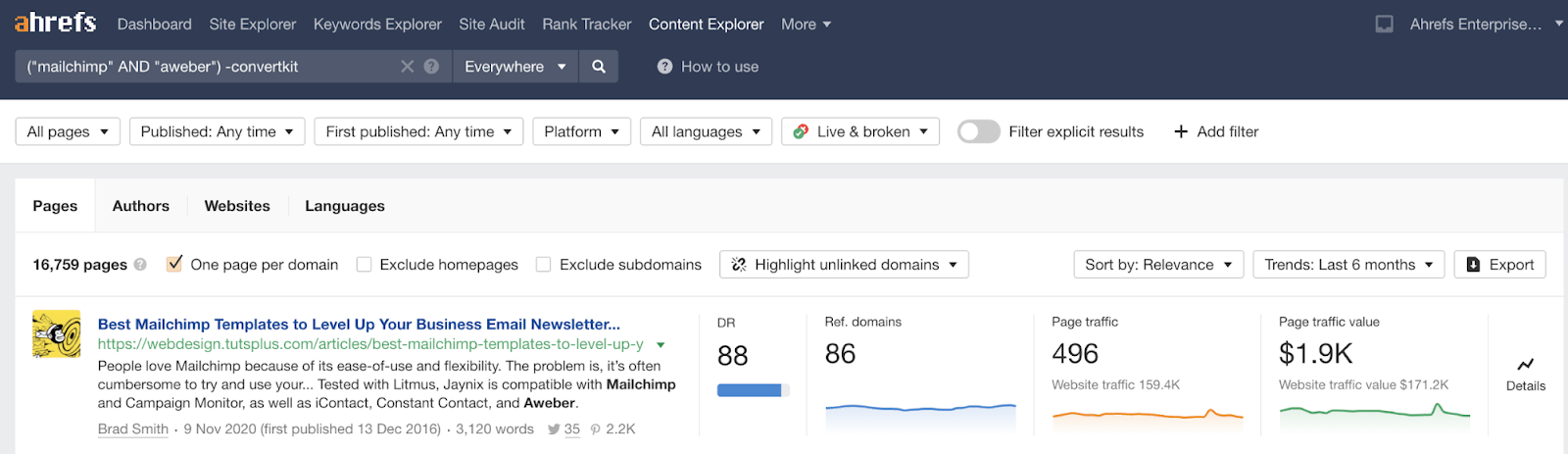
Task: Open the All languages filter dropdown
Action: tap(706, 131)
